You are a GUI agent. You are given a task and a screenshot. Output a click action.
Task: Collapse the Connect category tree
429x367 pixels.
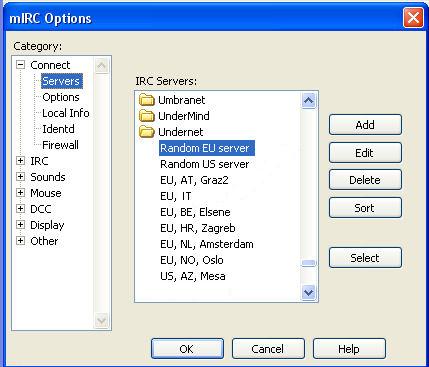[21, 65]
